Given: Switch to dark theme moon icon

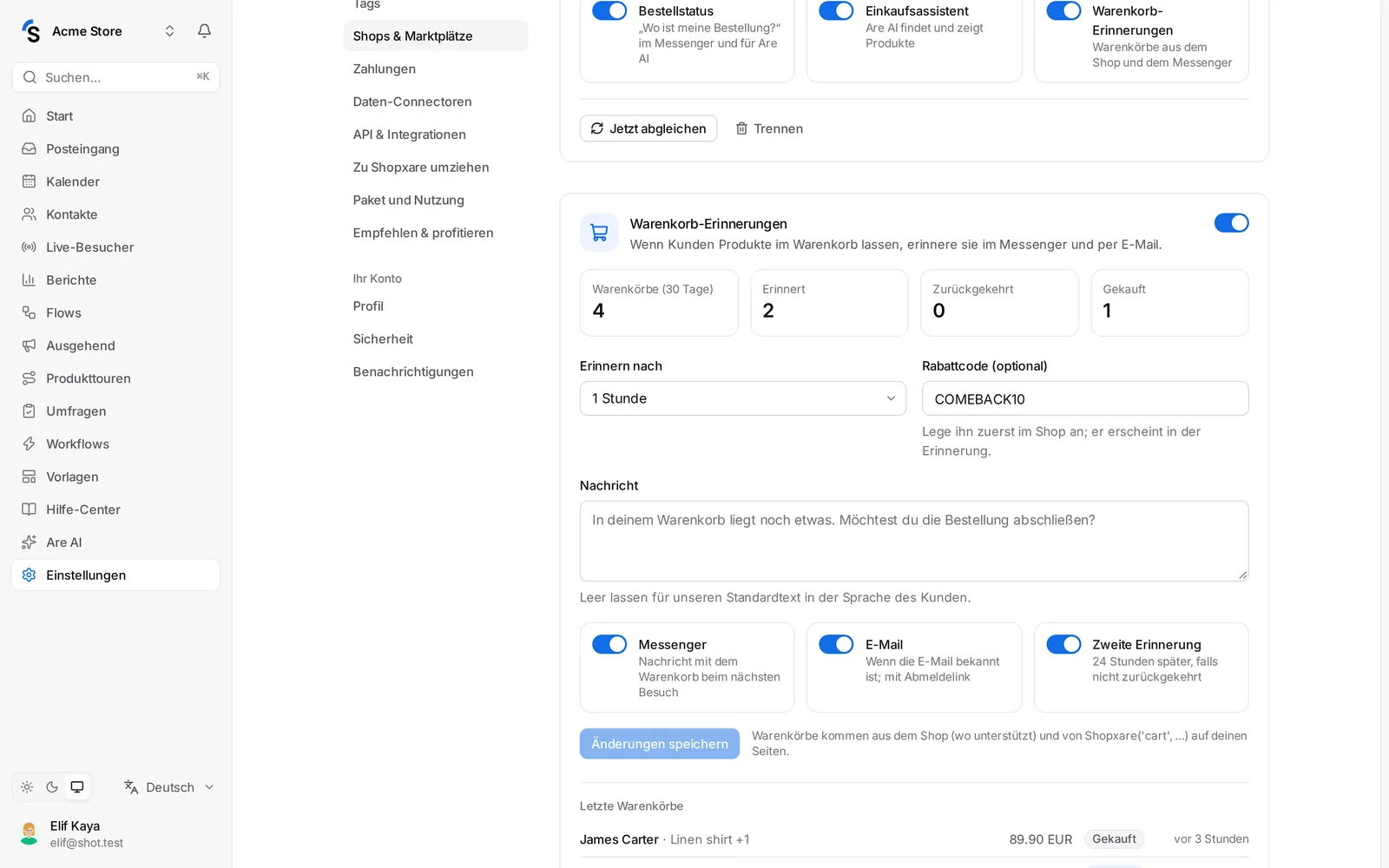Looking at the screenshot, I should pyautogui.click(x=52, y=787).
